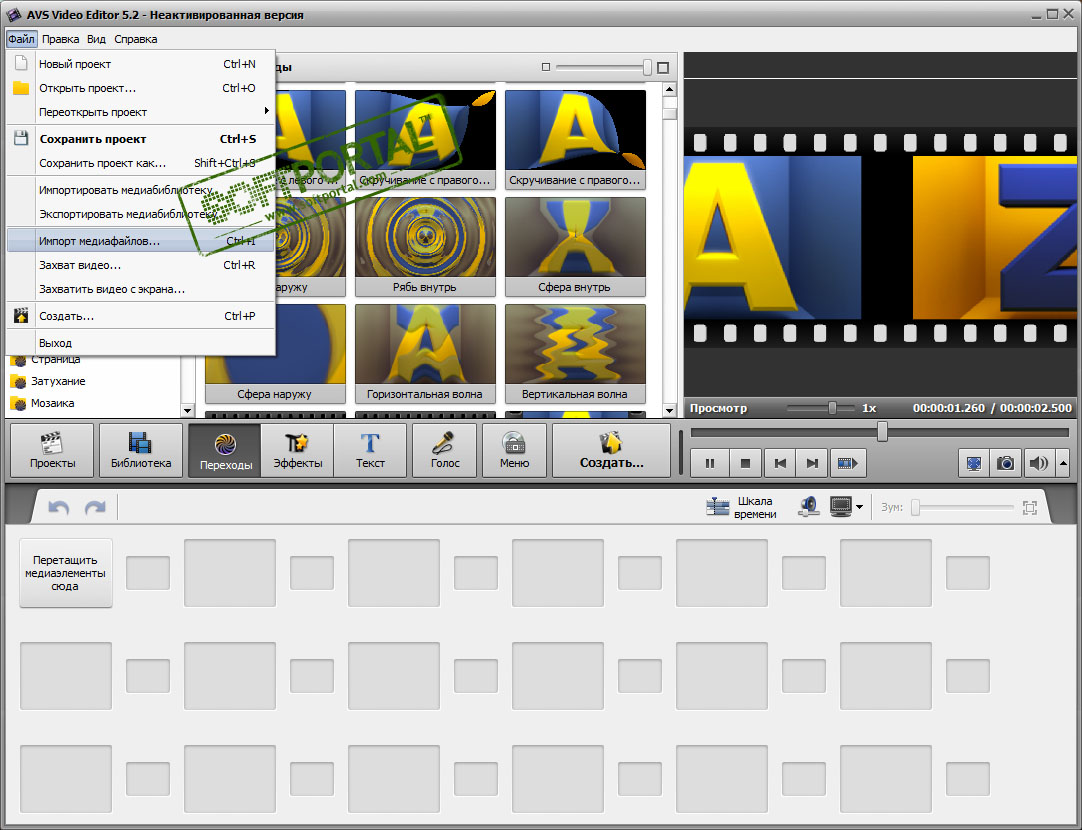The image size is (1082, 830).
Task: Choose Сохранить проект как... menu item
Action: pos(141,163)
